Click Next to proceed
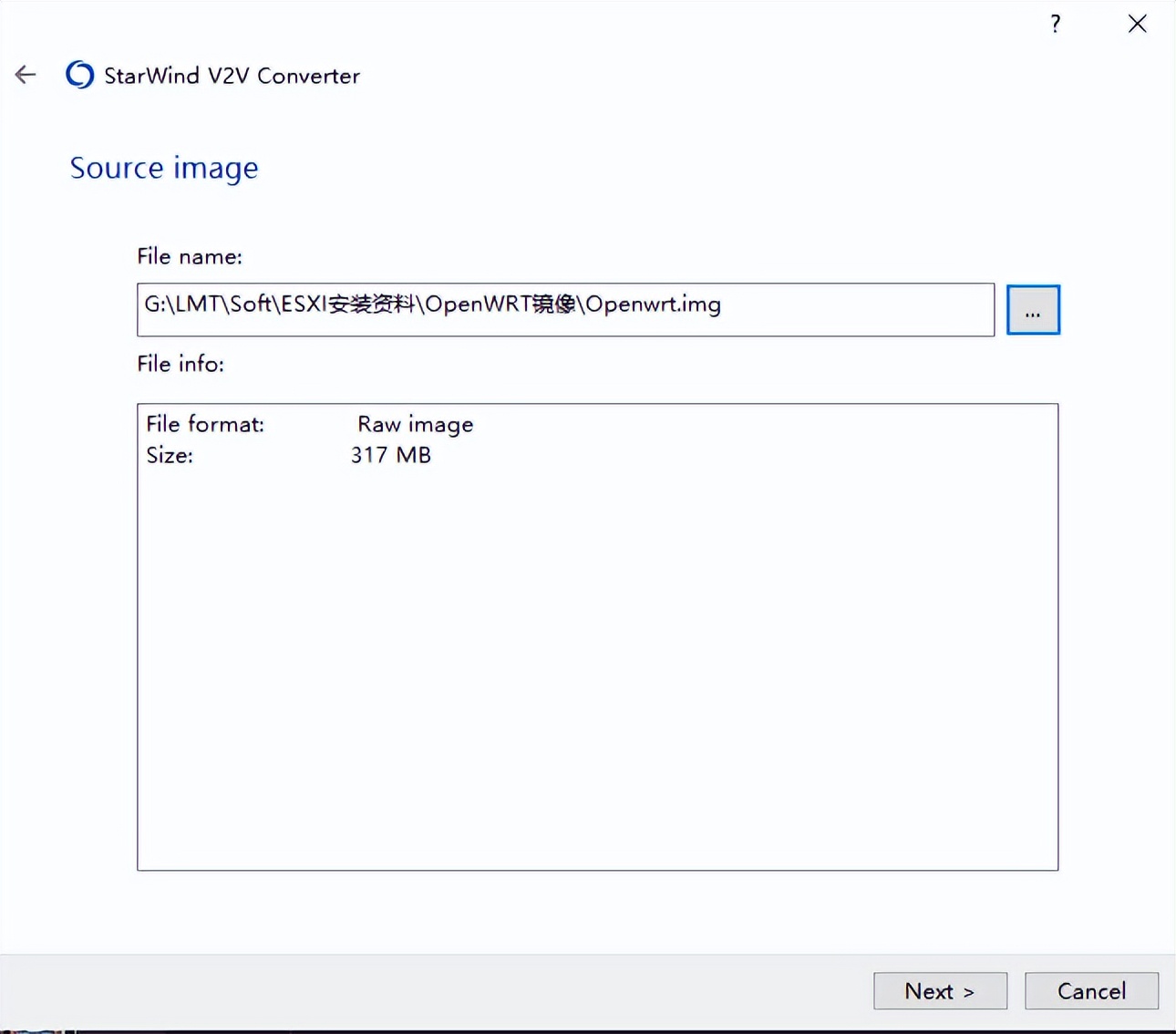Image resolution: width=1176 pixels, height=1034 pixels. (940, 990)
